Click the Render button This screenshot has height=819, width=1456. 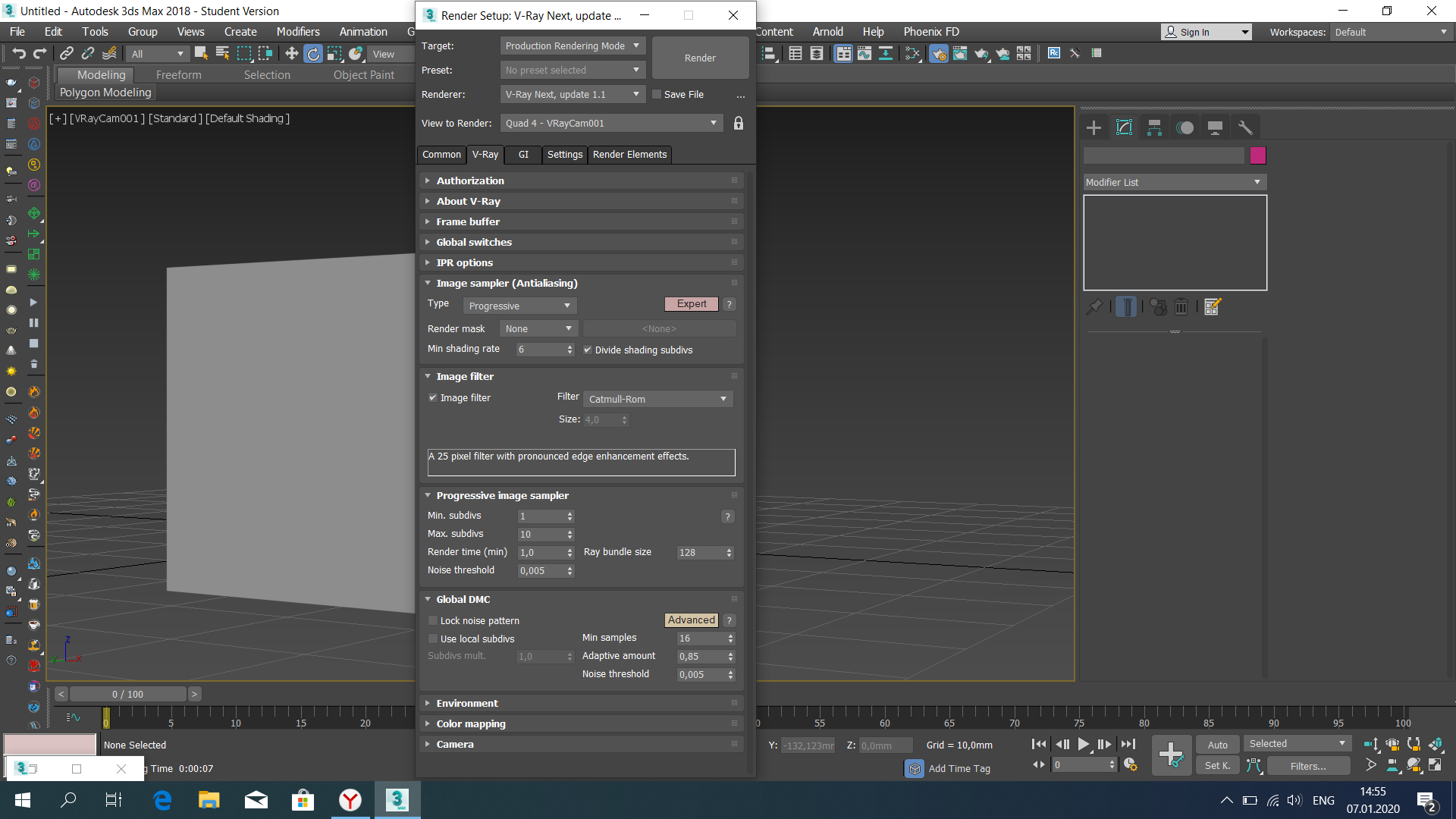click(x=700, y=58)
